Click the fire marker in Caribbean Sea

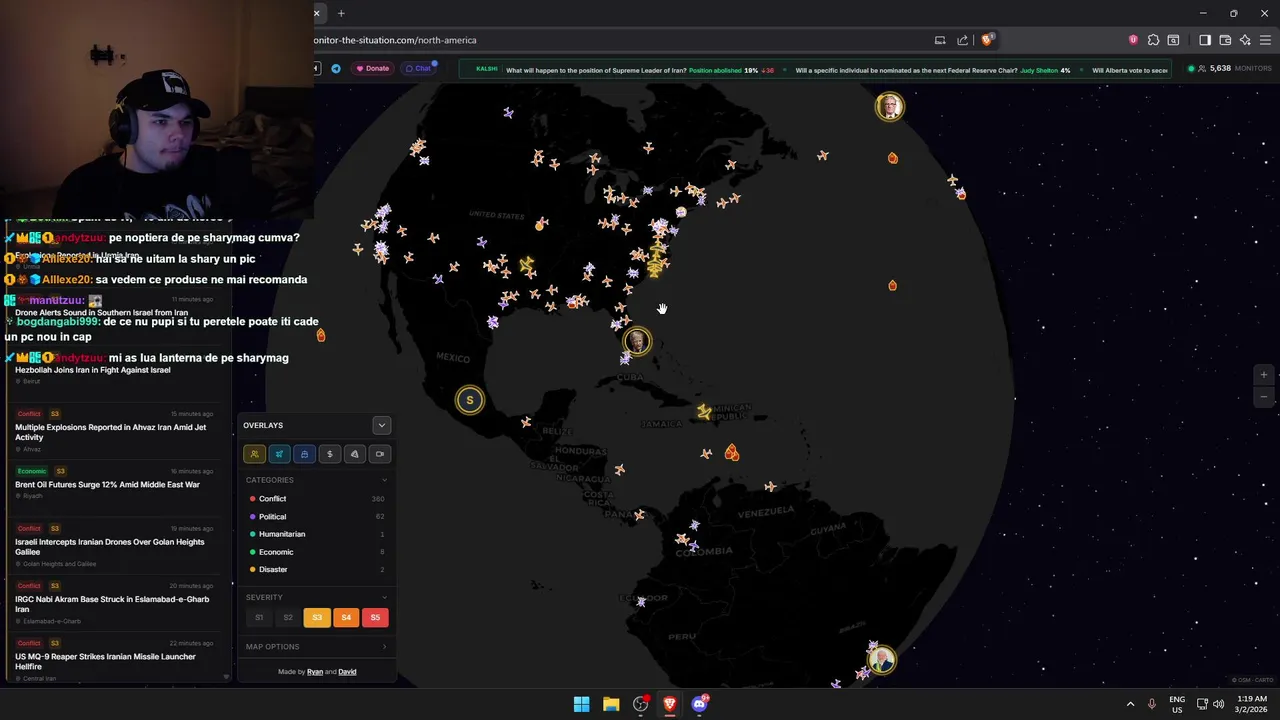coord(732,453)
